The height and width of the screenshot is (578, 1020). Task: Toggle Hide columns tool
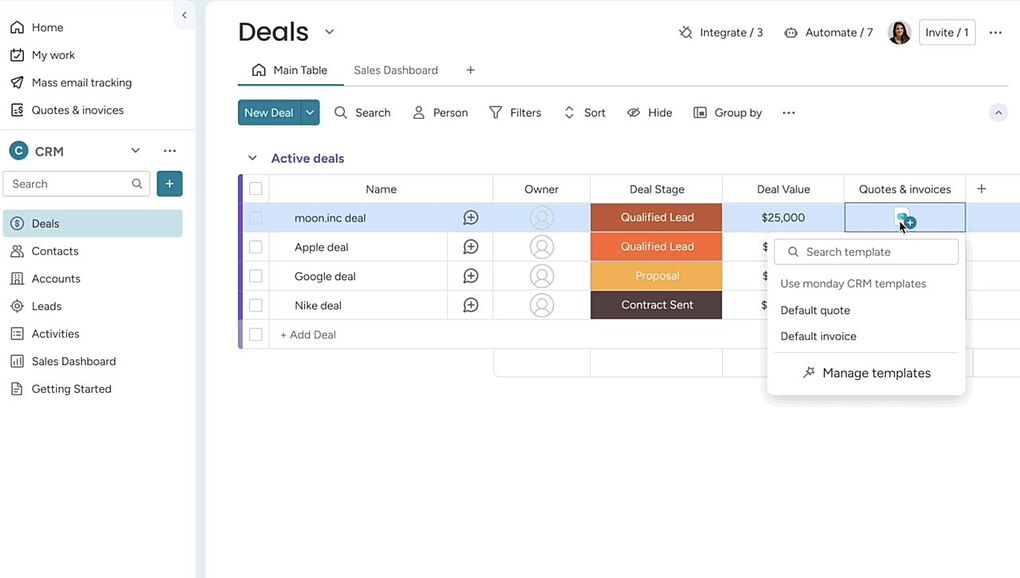[649, 113]
